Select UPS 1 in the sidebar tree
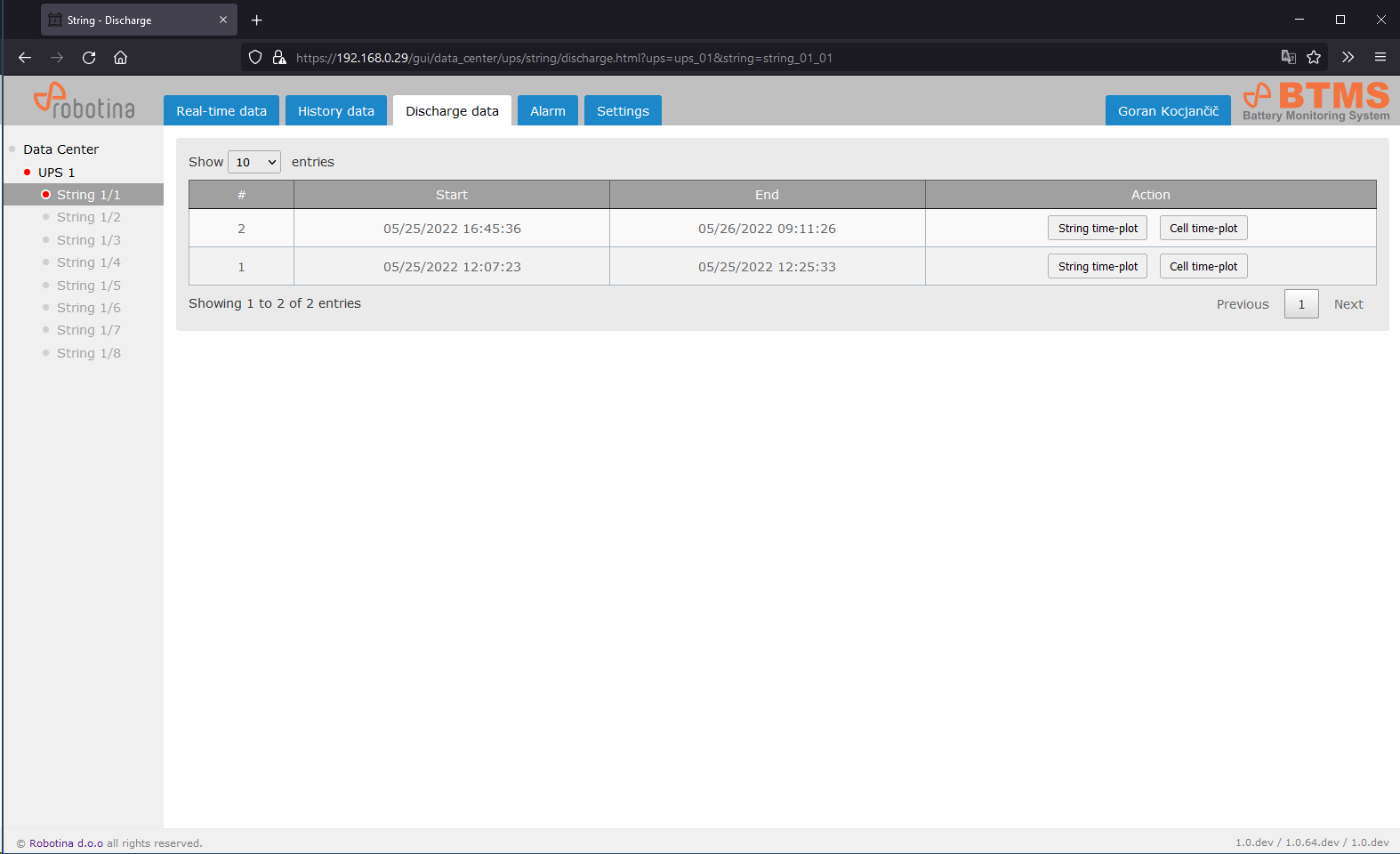This screenshot has height=854, width=1400. click(x=57, y=173)
